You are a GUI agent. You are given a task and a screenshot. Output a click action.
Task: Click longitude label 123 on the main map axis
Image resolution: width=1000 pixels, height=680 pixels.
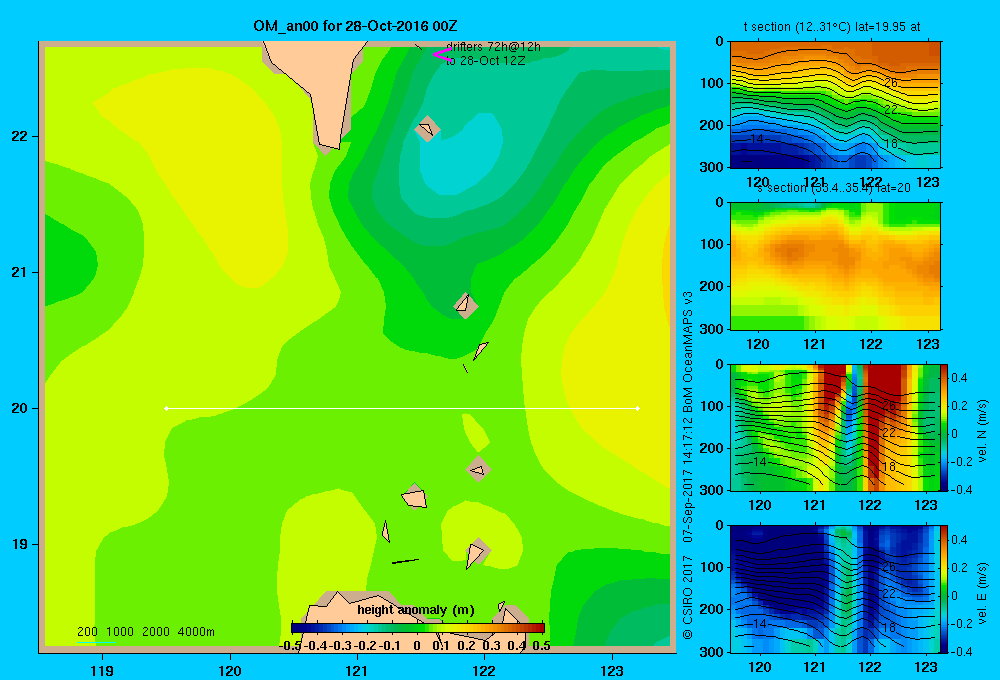click(612, 670)
